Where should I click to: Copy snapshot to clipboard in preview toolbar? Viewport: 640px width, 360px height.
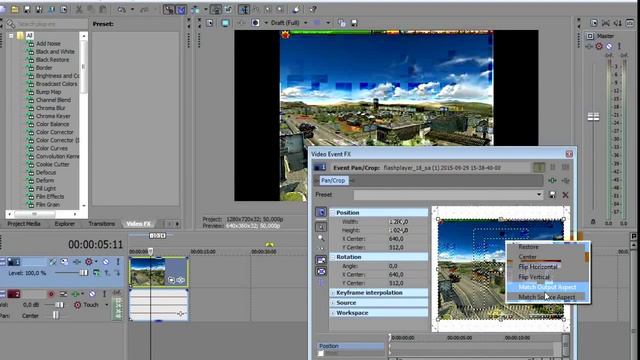coord(342,23)
